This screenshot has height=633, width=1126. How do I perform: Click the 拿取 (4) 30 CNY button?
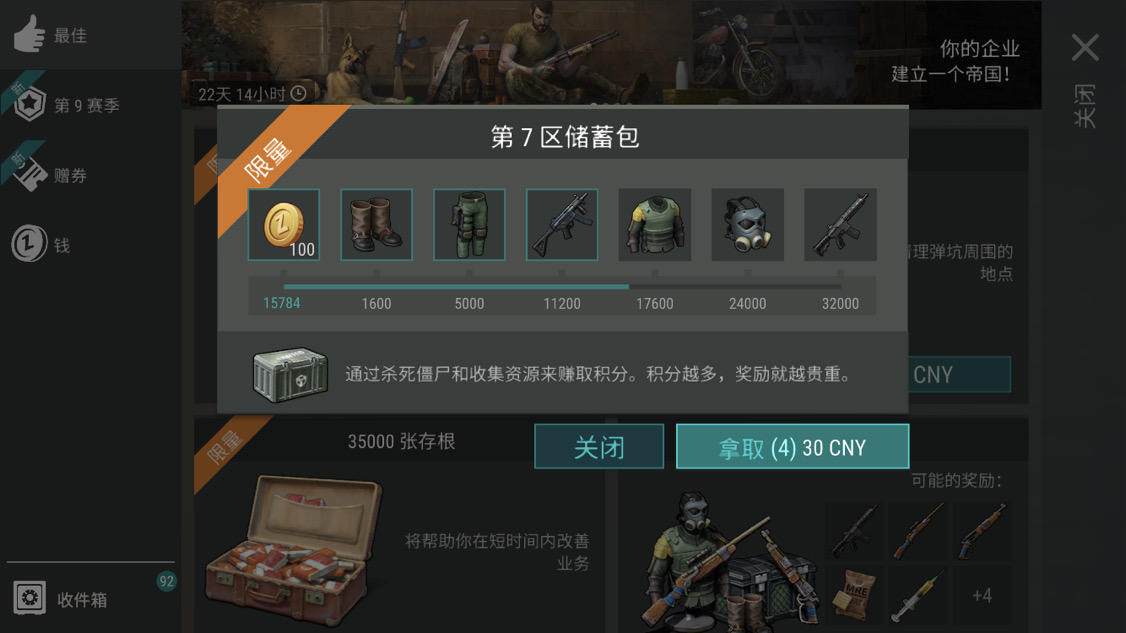tap(793, 446)
